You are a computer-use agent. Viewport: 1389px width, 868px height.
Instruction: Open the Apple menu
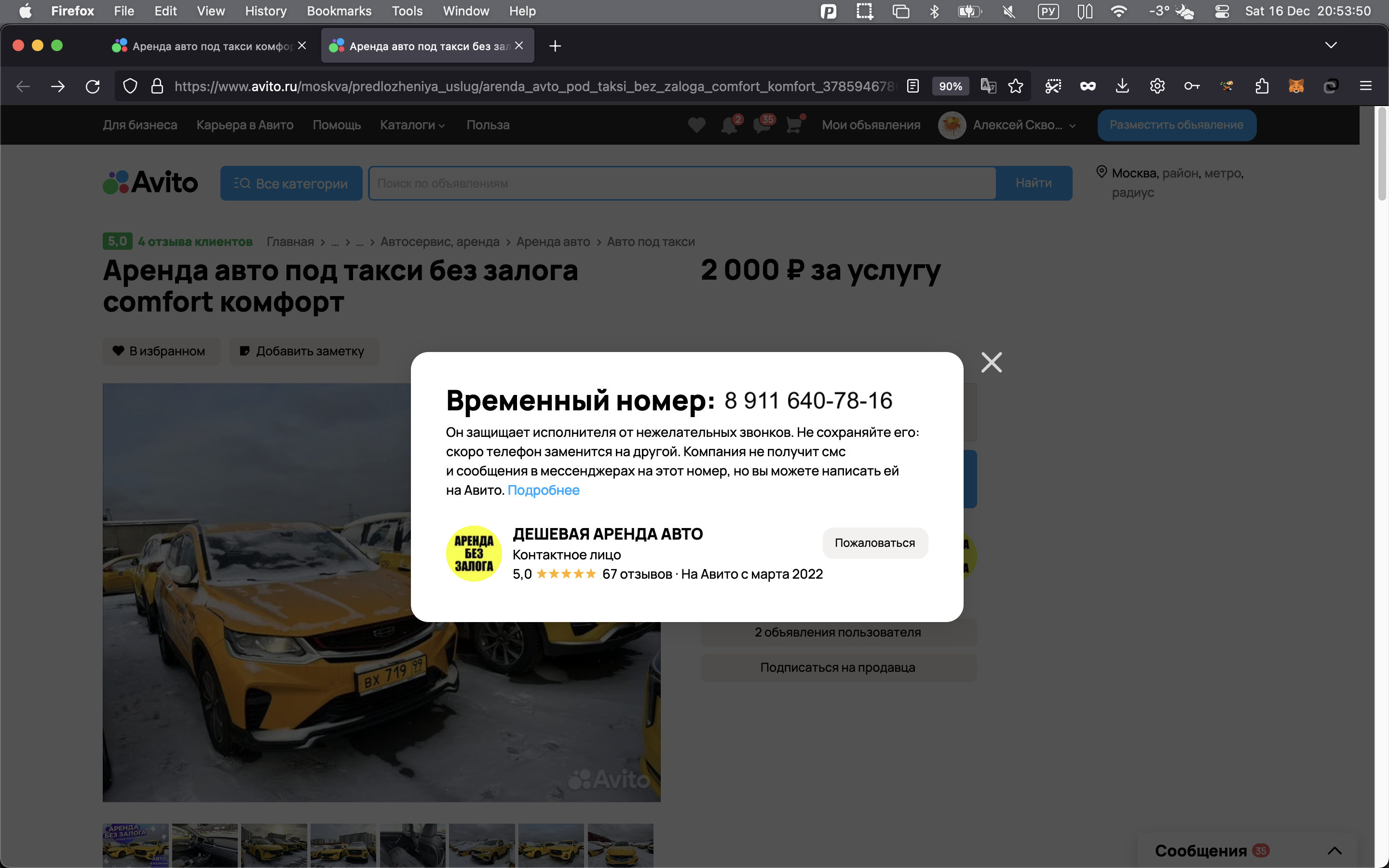[25, 11]
